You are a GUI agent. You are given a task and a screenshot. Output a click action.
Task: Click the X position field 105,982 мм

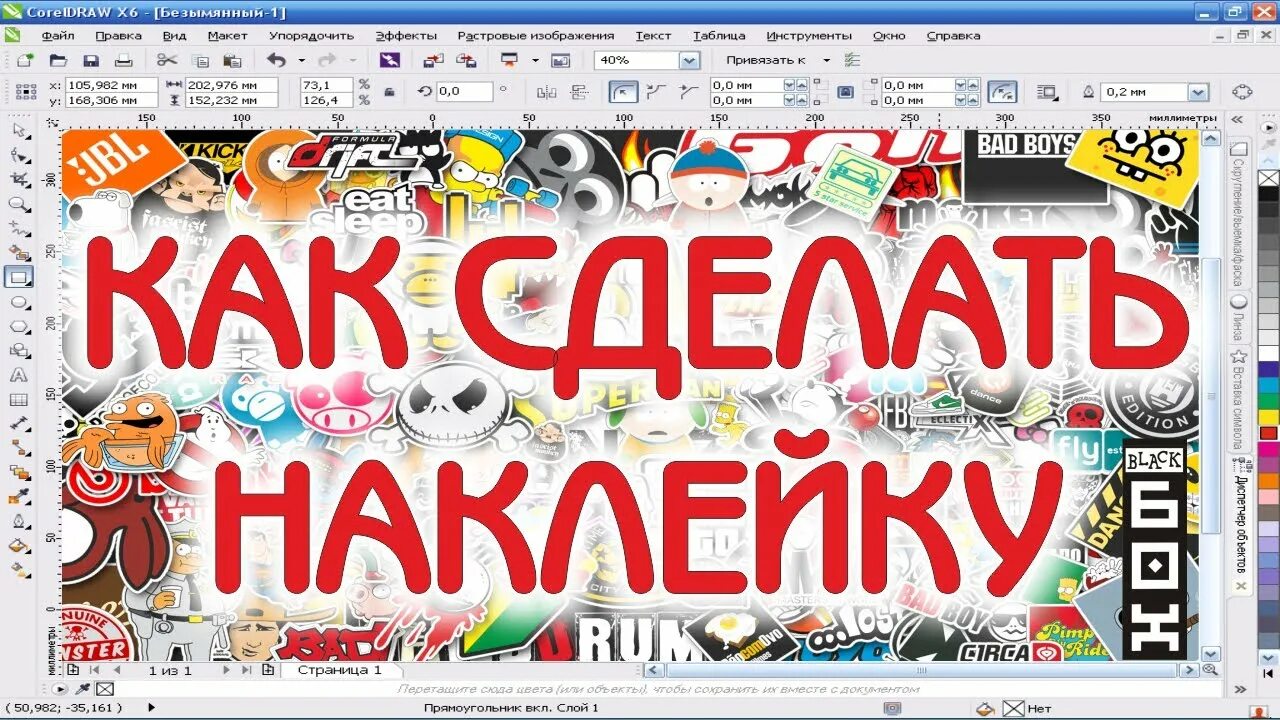pyautogui.click(x=110, y=86)
